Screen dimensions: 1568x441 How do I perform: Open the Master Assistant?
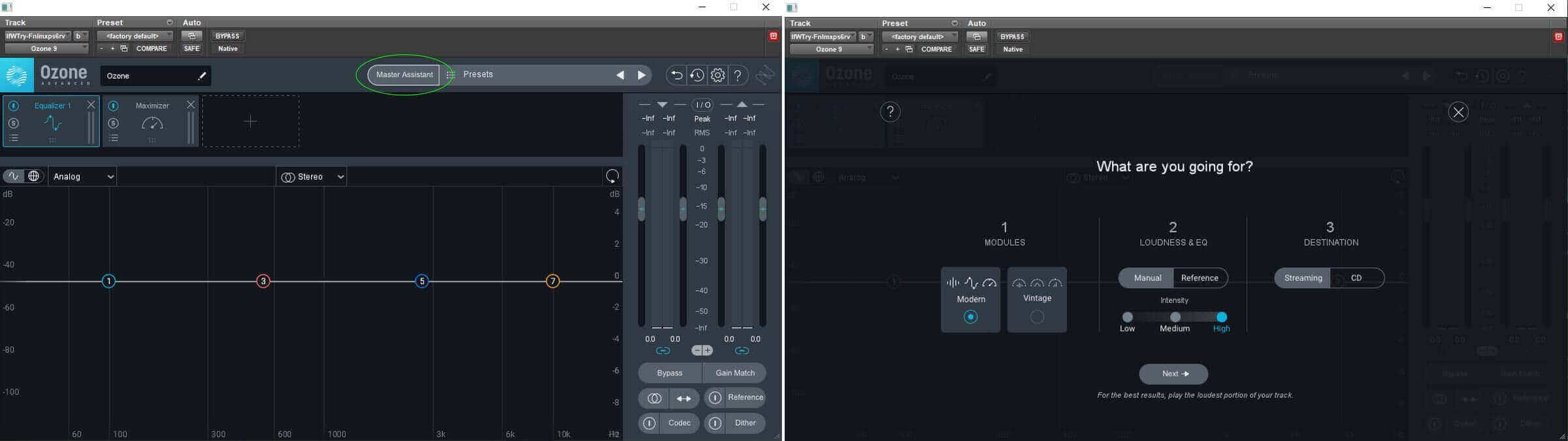(x=404, y=75)
